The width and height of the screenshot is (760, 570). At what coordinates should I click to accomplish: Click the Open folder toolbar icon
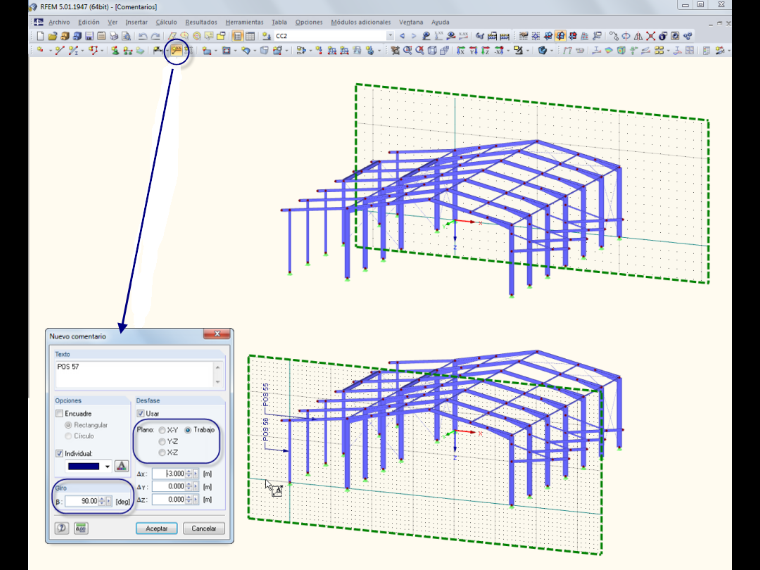tap(53, 36)
